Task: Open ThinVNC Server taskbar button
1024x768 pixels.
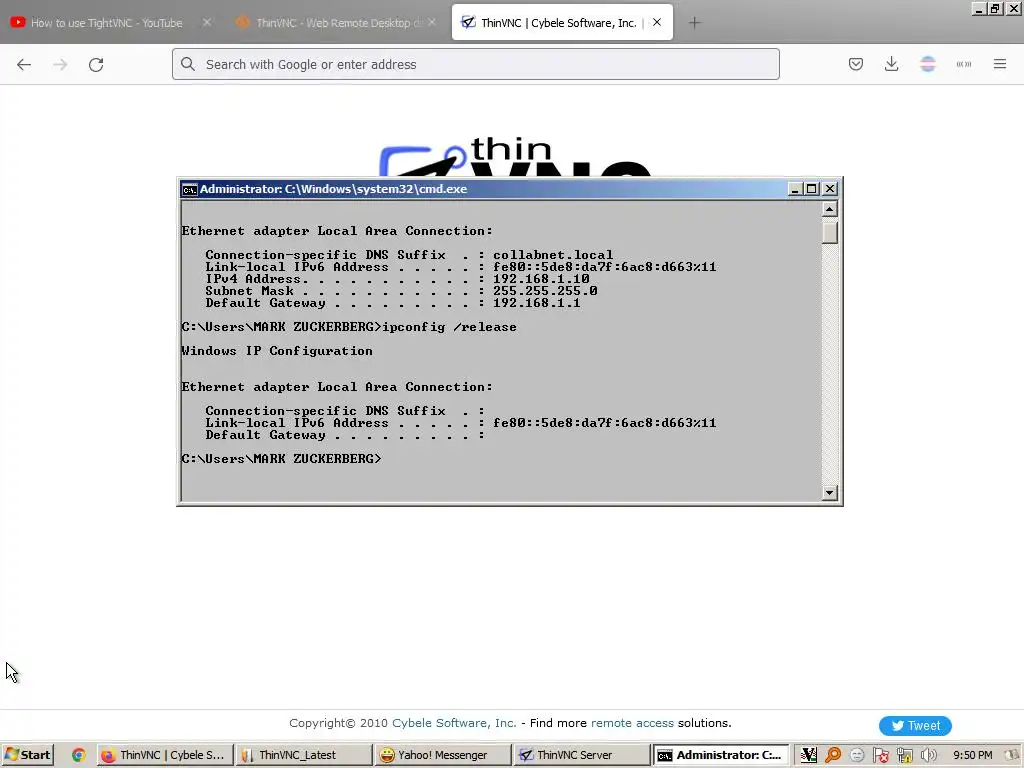Action: tap(581, 755)
